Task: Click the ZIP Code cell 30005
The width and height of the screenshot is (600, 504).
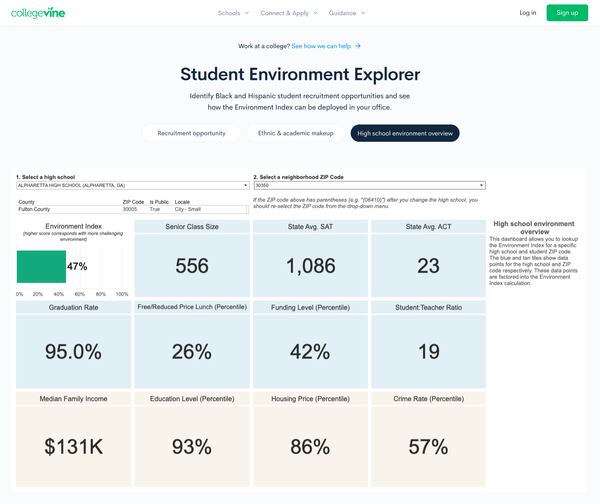Action: click(x=130, y=209)
